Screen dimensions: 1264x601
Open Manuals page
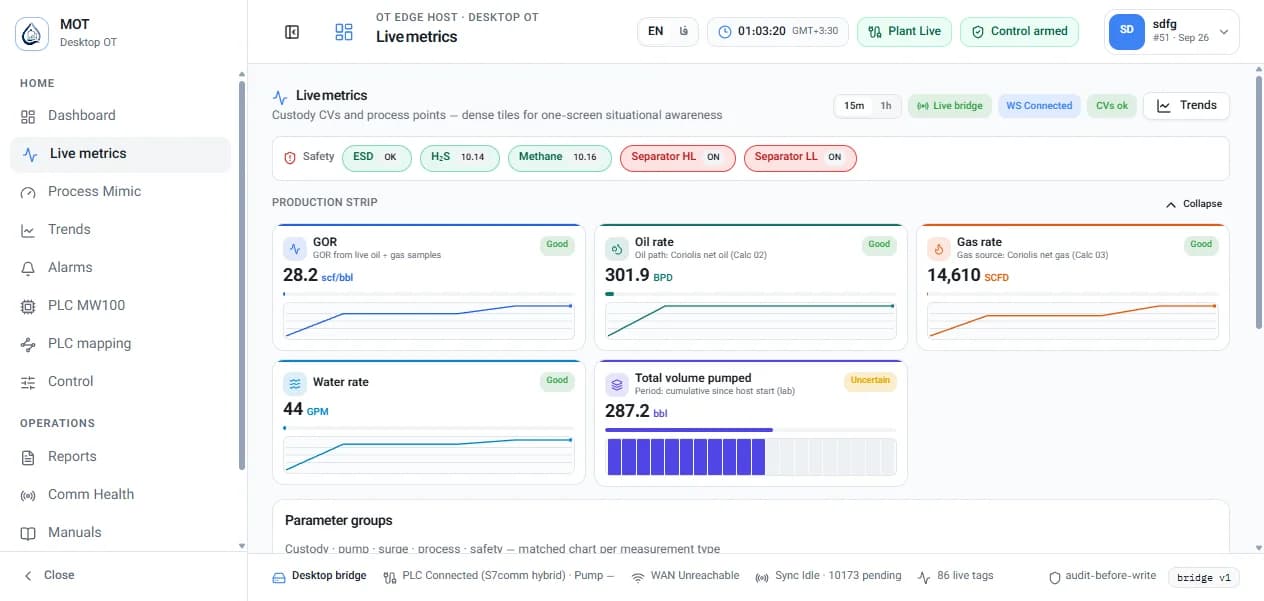coord(120,533)
